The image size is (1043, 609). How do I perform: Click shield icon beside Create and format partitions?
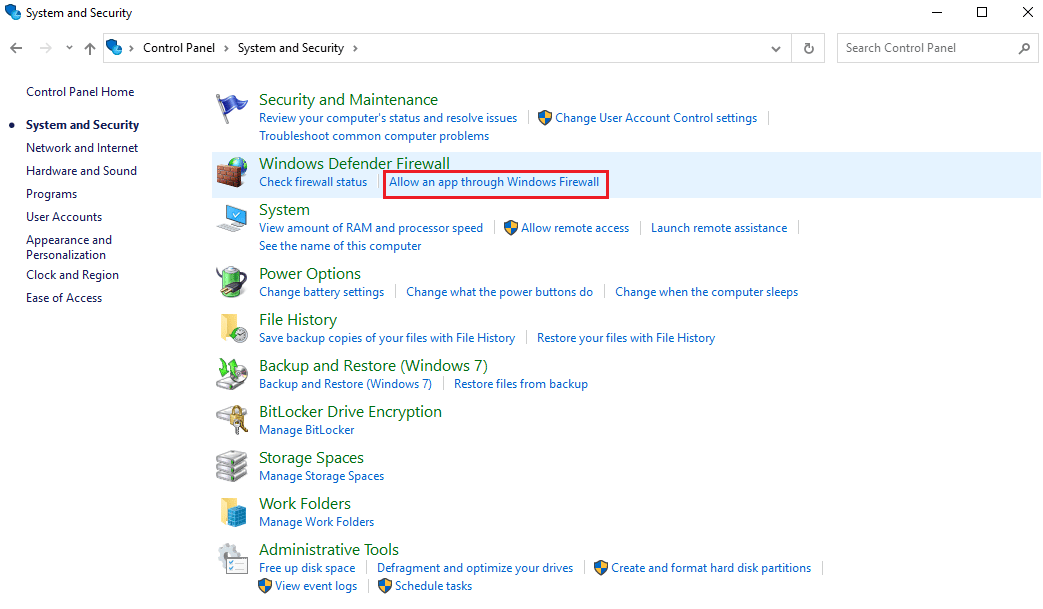tap(601, 568)
